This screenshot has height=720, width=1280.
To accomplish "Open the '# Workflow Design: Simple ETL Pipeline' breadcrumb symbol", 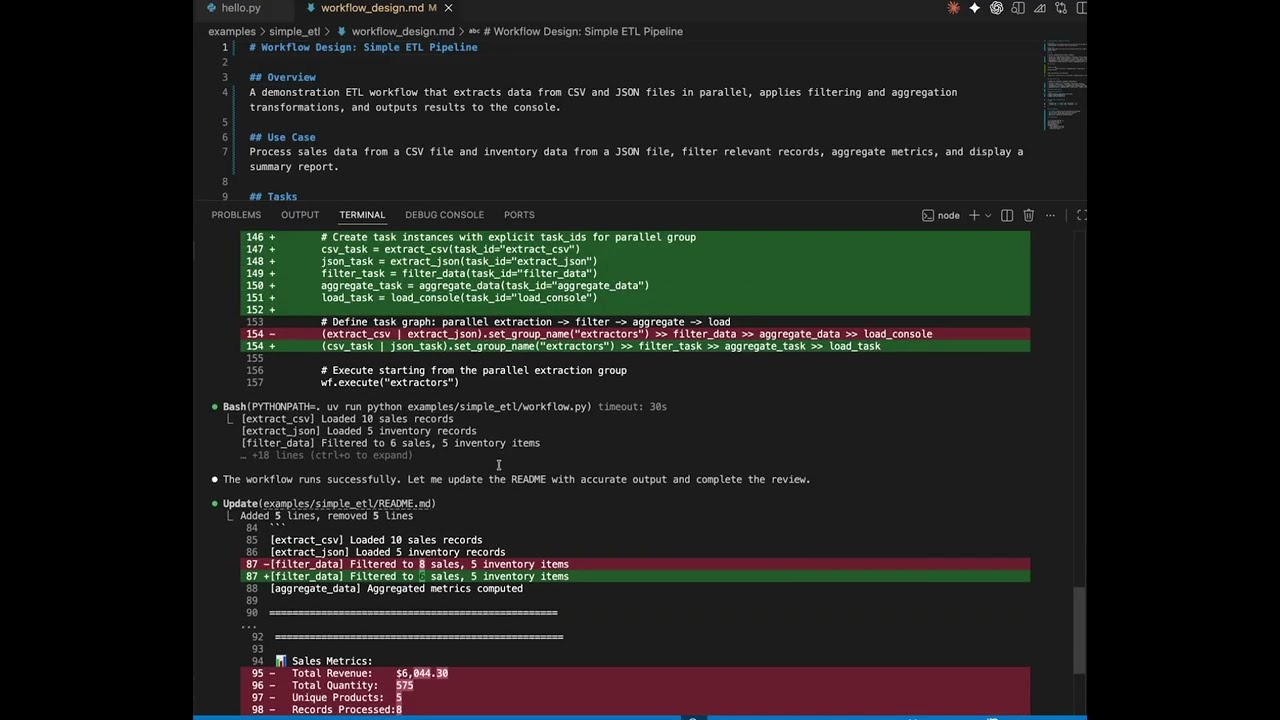I will pos(588,32).
